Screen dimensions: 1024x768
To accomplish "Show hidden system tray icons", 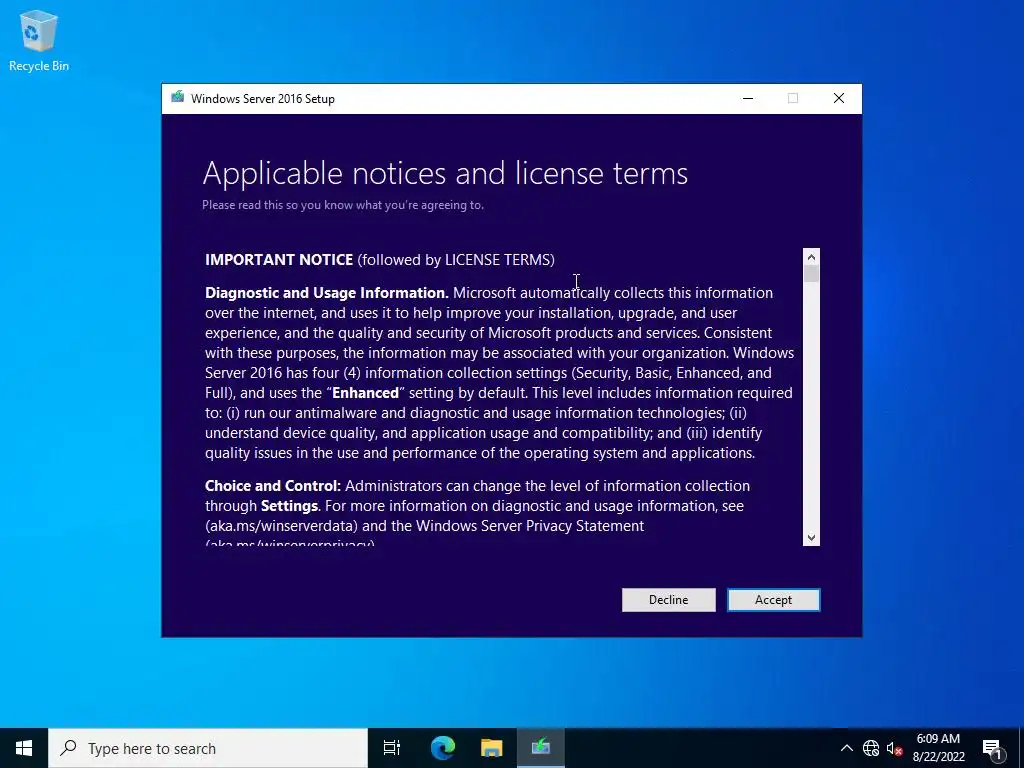I will coord(846,748).
